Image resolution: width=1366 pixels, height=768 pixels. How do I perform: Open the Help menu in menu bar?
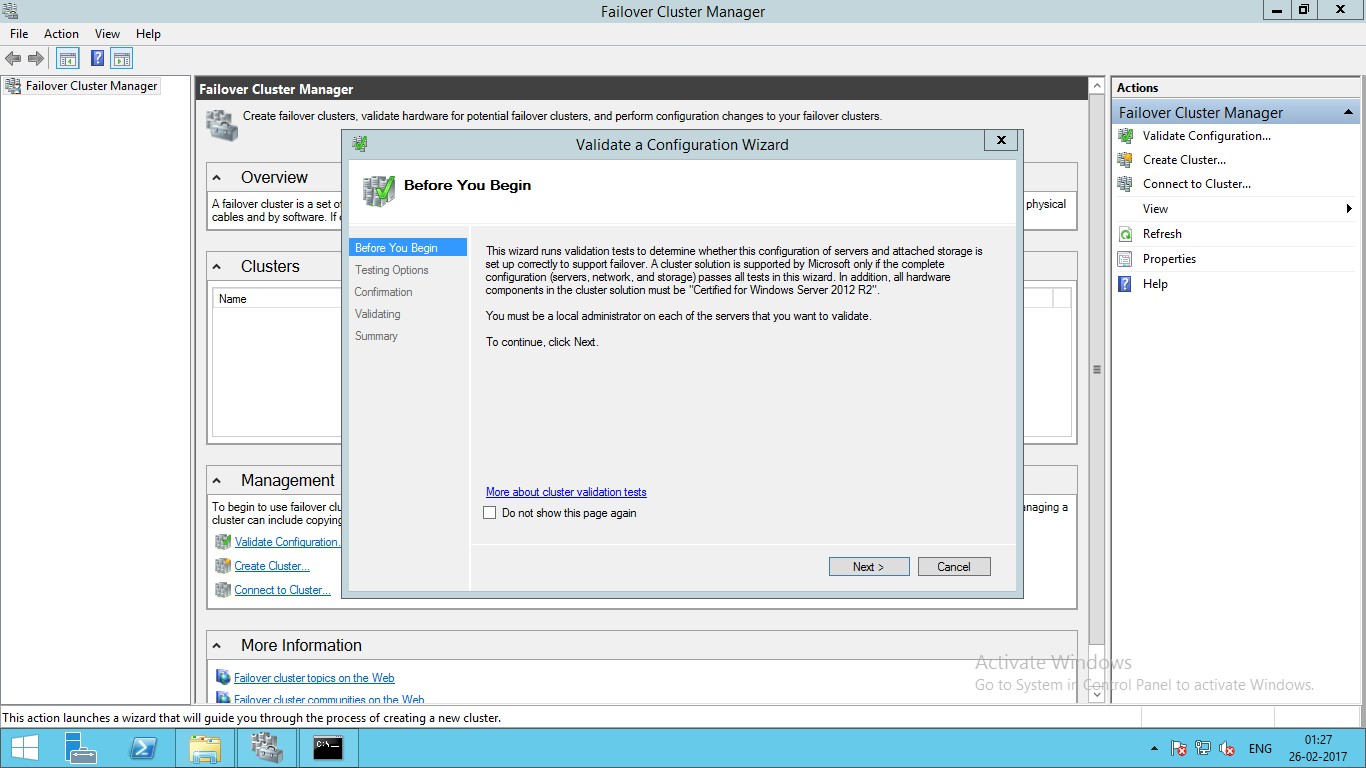click(x=148, y=34)
